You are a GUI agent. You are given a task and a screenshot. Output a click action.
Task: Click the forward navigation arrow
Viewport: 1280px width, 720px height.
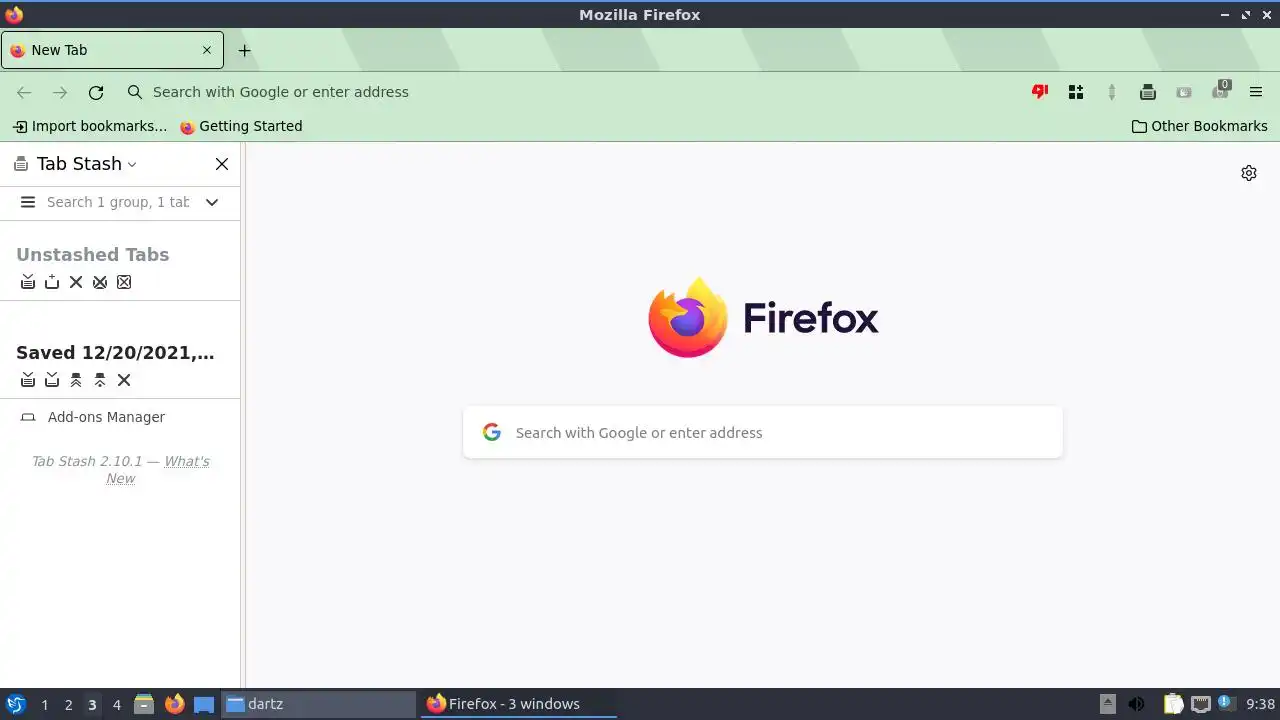click(x=60, y=92)
